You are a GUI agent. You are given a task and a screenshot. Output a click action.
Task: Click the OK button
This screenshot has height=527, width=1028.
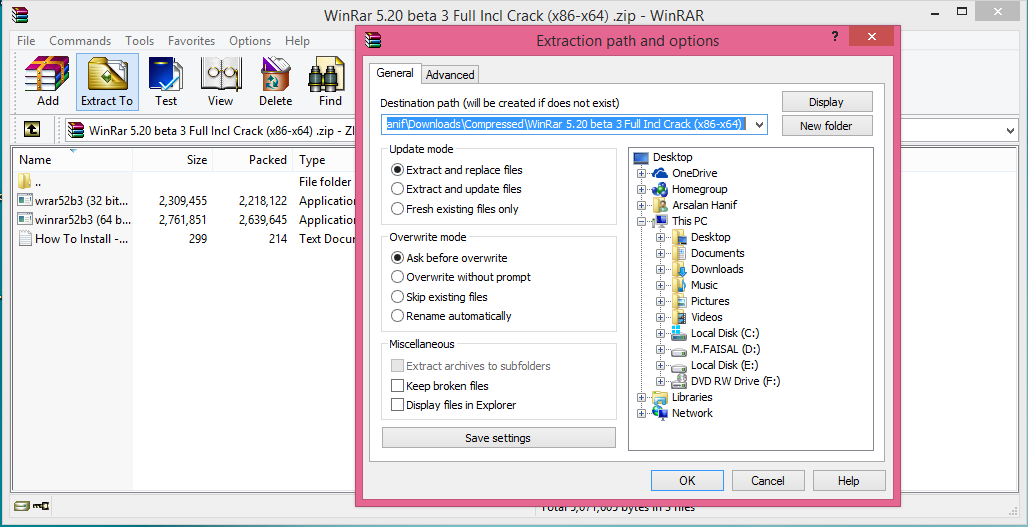coord(687,480)
